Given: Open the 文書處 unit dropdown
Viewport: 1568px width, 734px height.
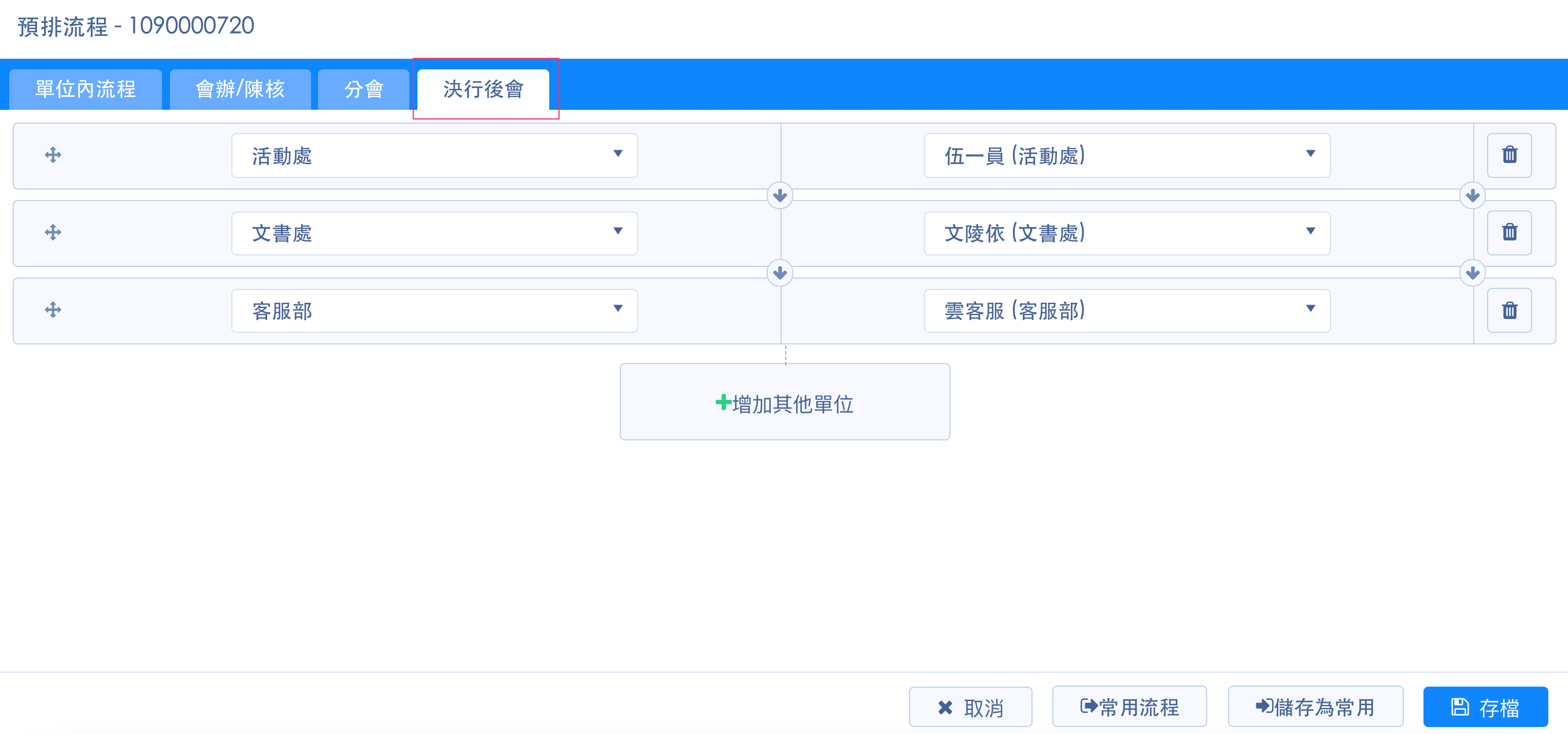Looking at the screenshot, I should pos(434,233).
